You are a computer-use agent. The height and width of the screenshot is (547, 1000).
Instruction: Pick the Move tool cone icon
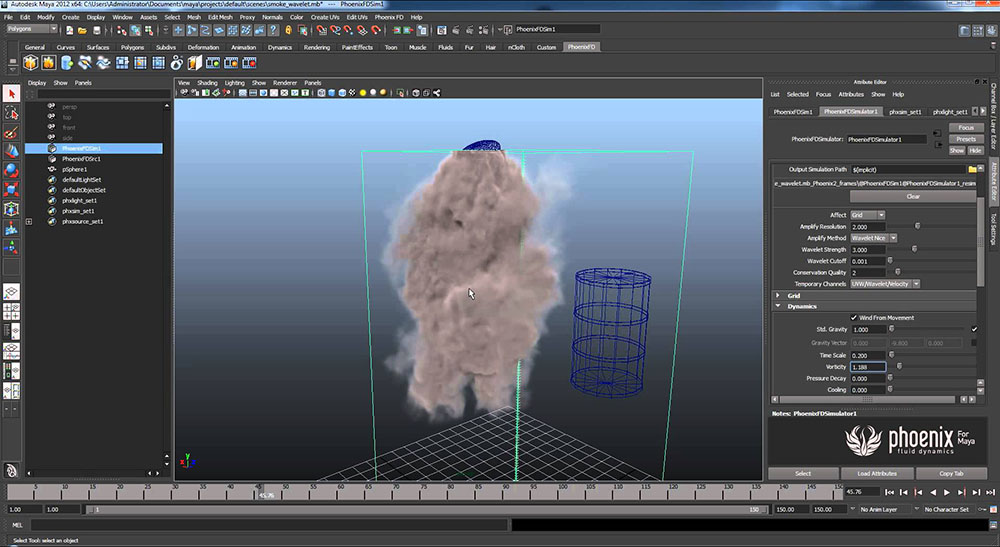[11, 151]
